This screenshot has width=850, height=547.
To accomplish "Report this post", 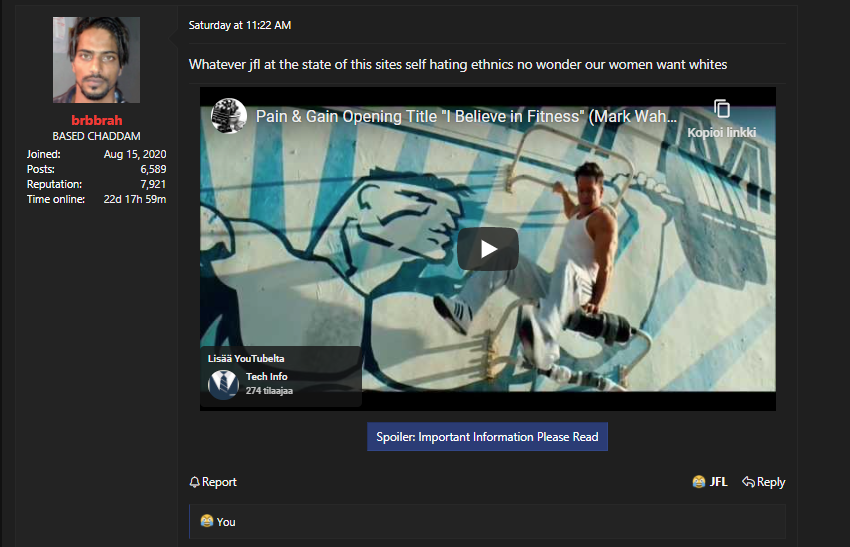I will pyautogui.click(x=213, y=481).
